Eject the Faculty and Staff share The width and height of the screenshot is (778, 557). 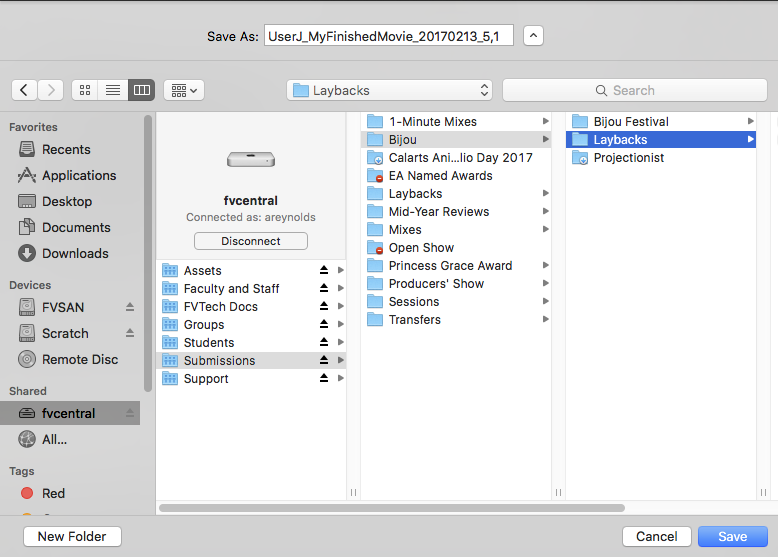click(324, 288)
